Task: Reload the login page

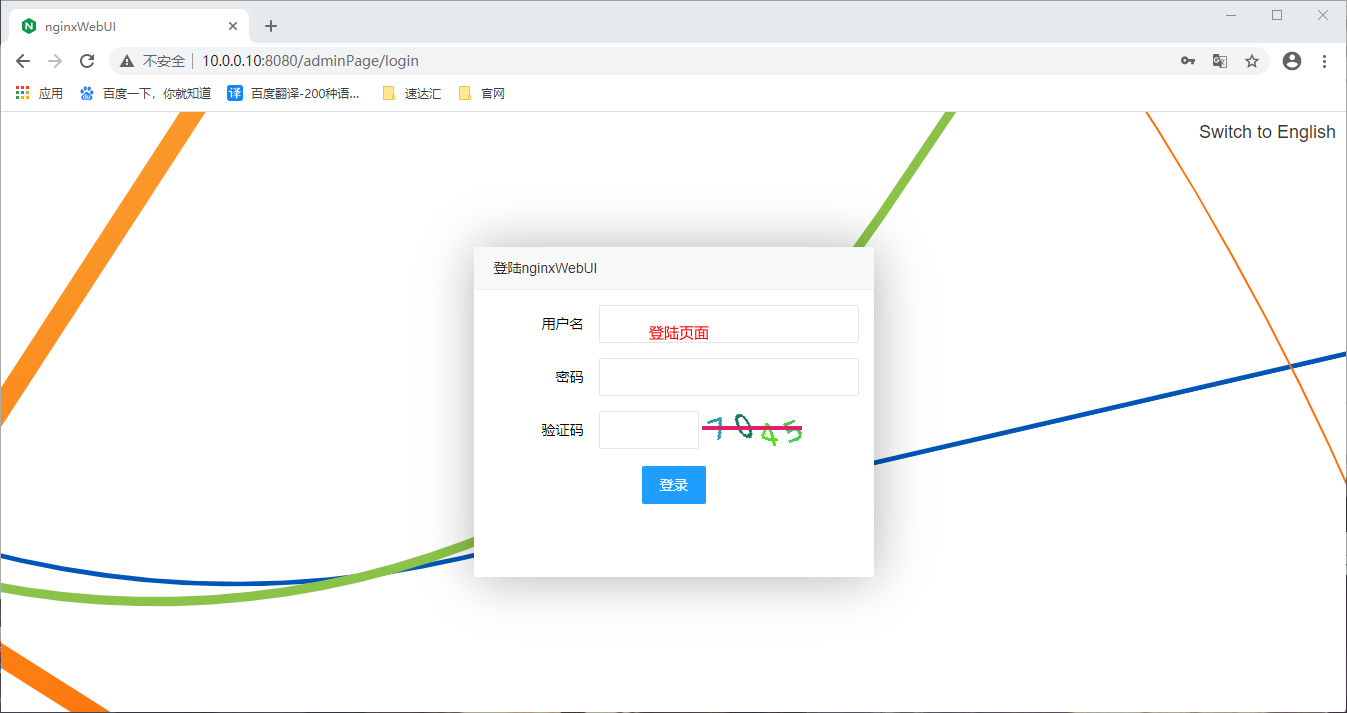Action: [x=86, y=60]
